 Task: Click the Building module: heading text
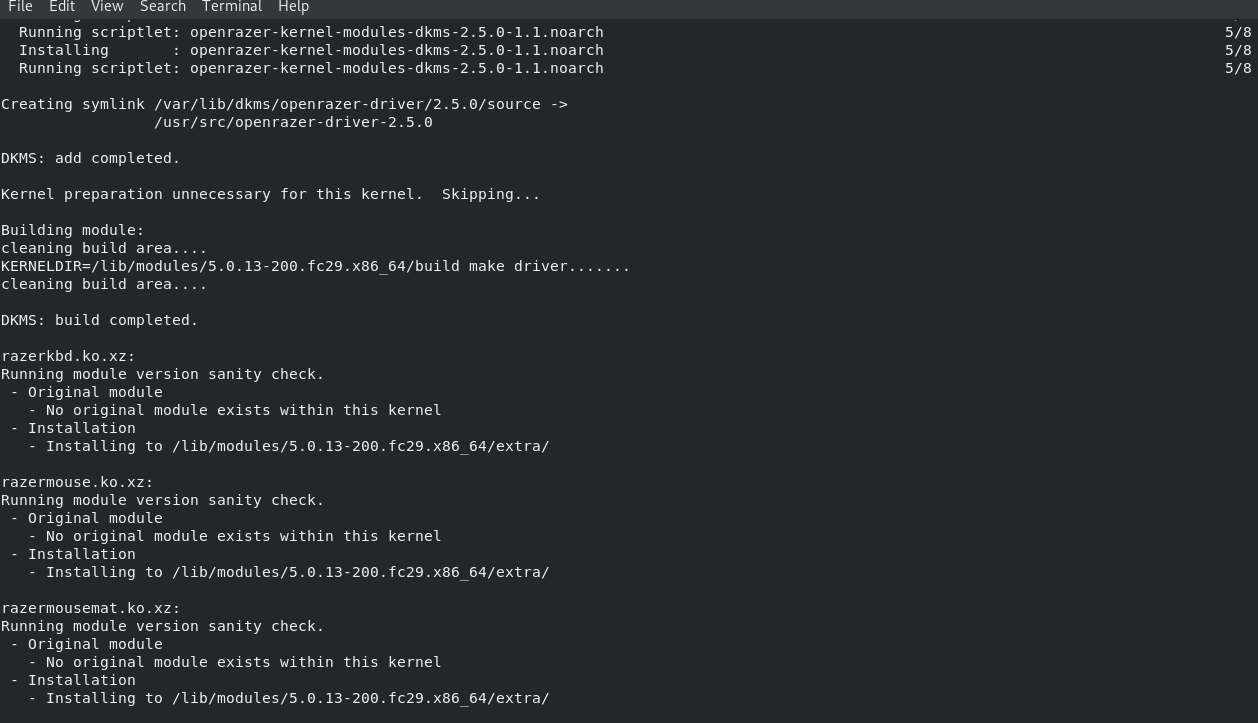coord(72,229)
